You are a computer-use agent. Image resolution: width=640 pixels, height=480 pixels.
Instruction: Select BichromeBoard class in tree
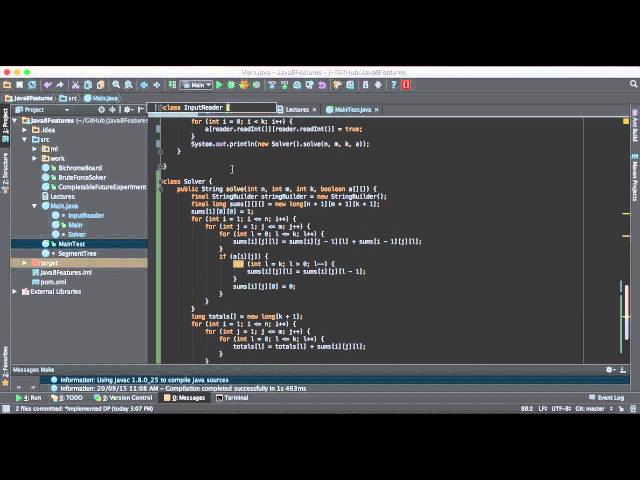tap(80, 168)
